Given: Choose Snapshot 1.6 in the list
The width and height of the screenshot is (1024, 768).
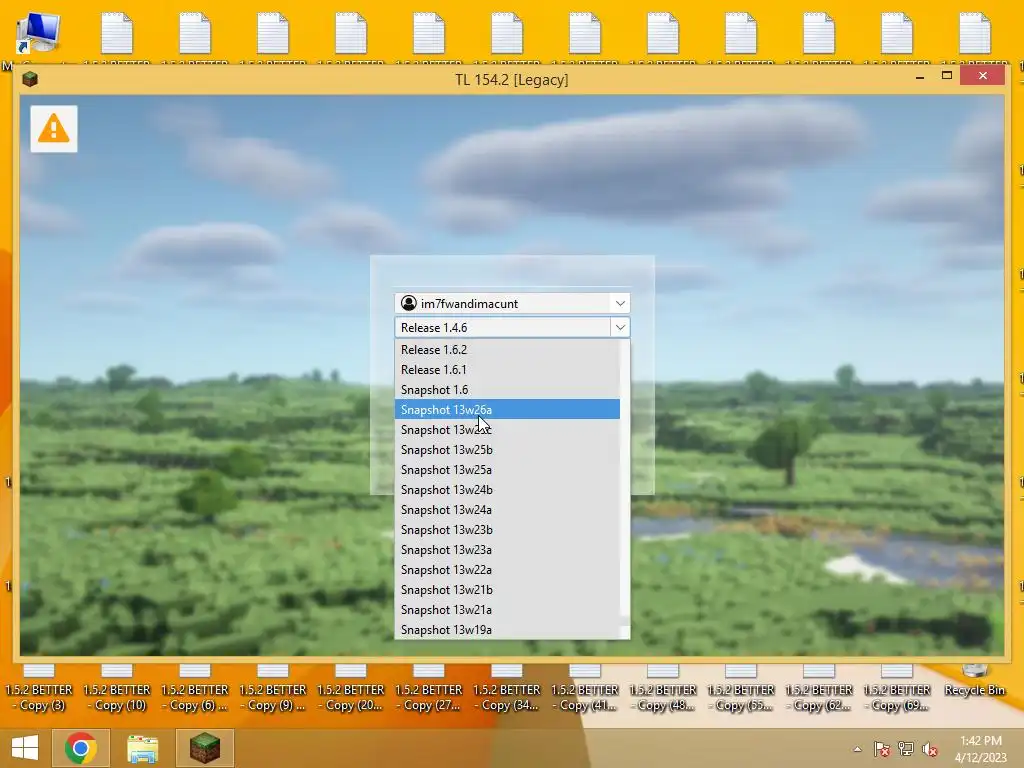Looking at the screenshot, I should click(507, 390).
